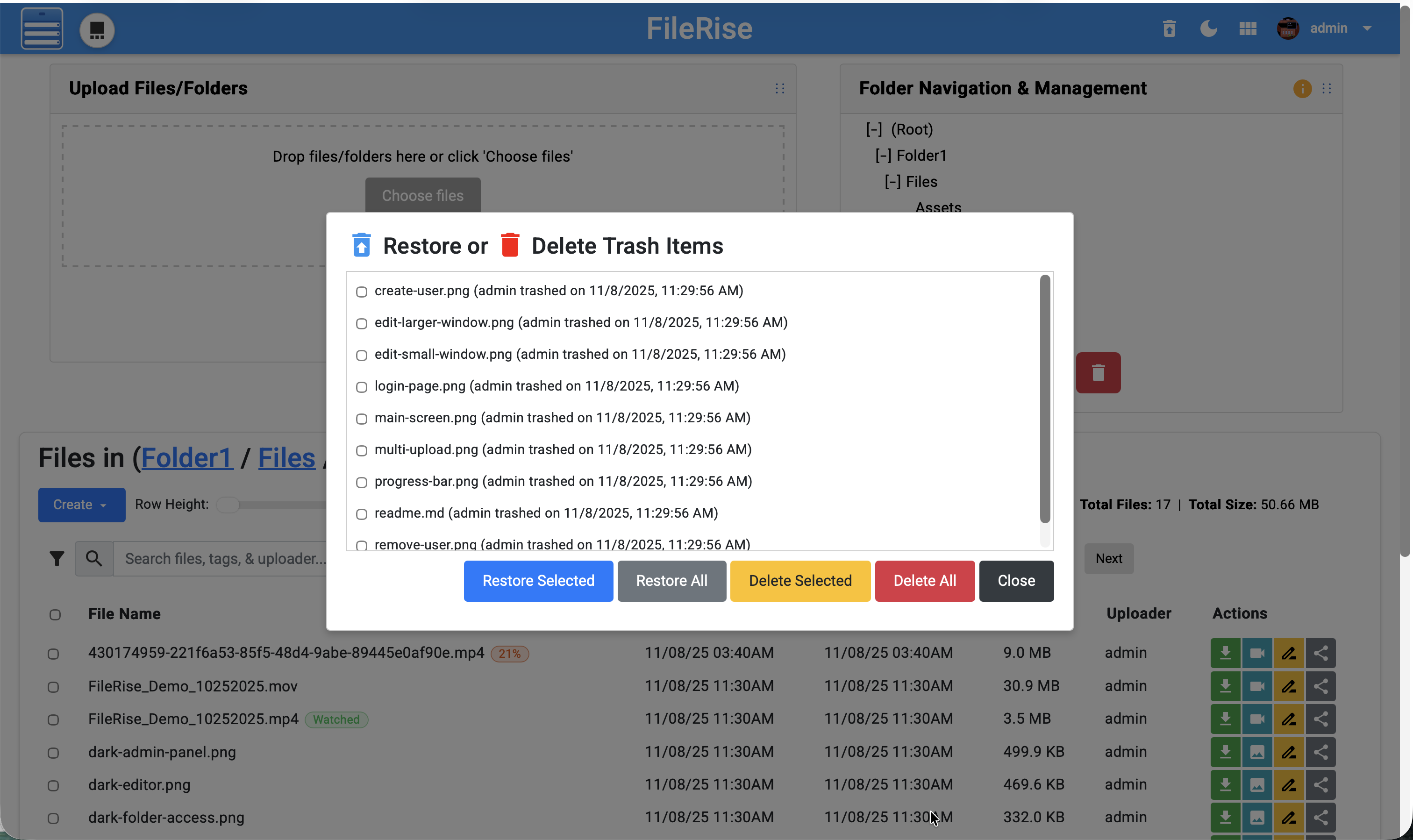Image resolution: width=1413 pixels, height=840 pixels.
Task: Rename dark-editor.png using the pencil icon
Action: pyautogui.click(x=1289, y=785)
